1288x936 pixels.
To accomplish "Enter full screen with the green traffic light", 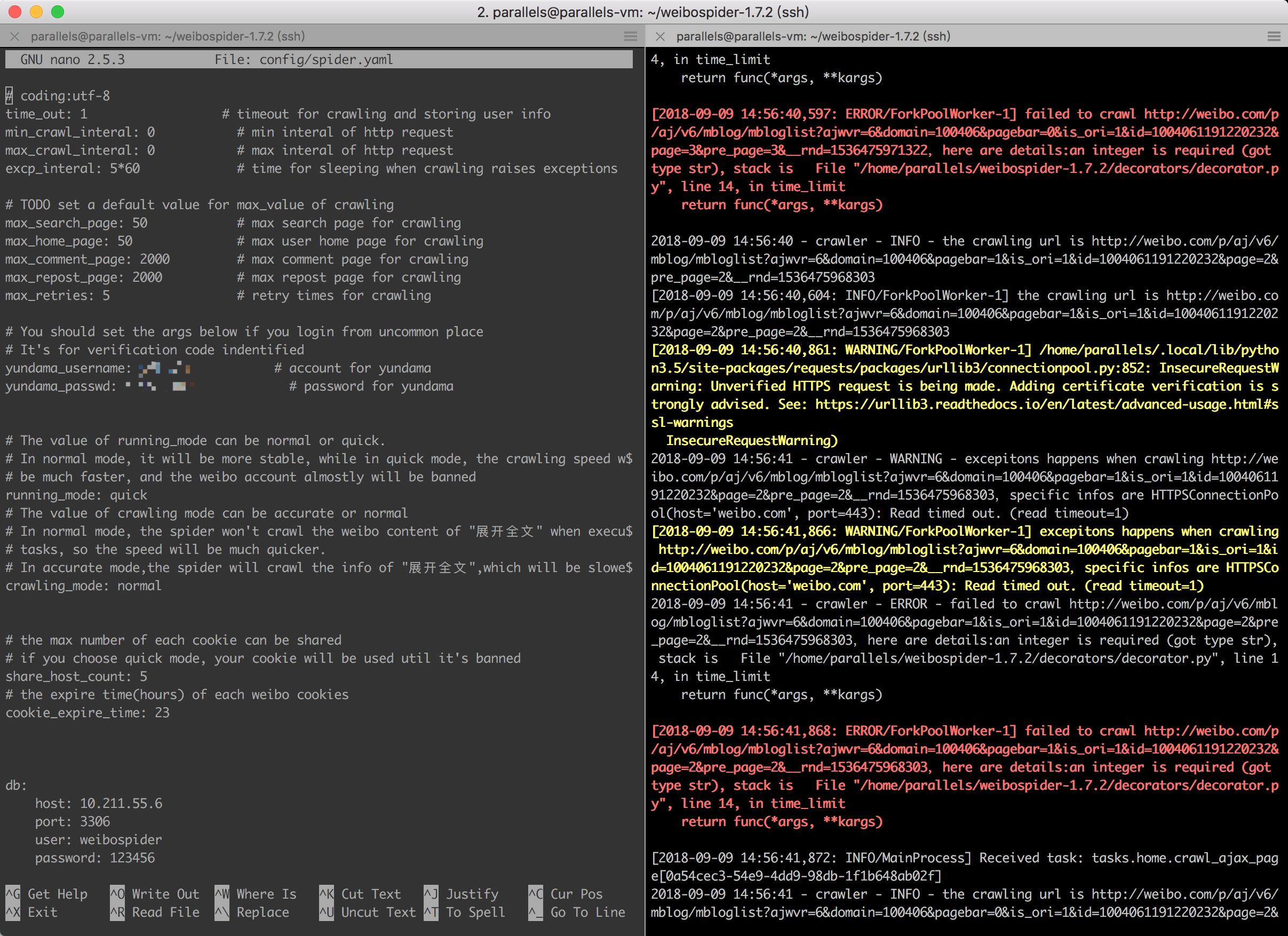I will point(58,11).
